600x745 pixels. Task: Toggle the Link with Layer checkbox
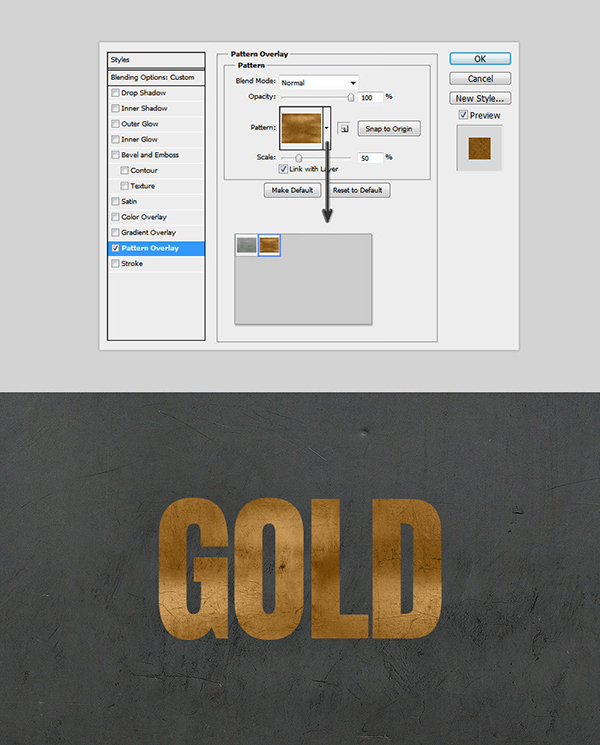pyautogui.click(x=283, y=169)
